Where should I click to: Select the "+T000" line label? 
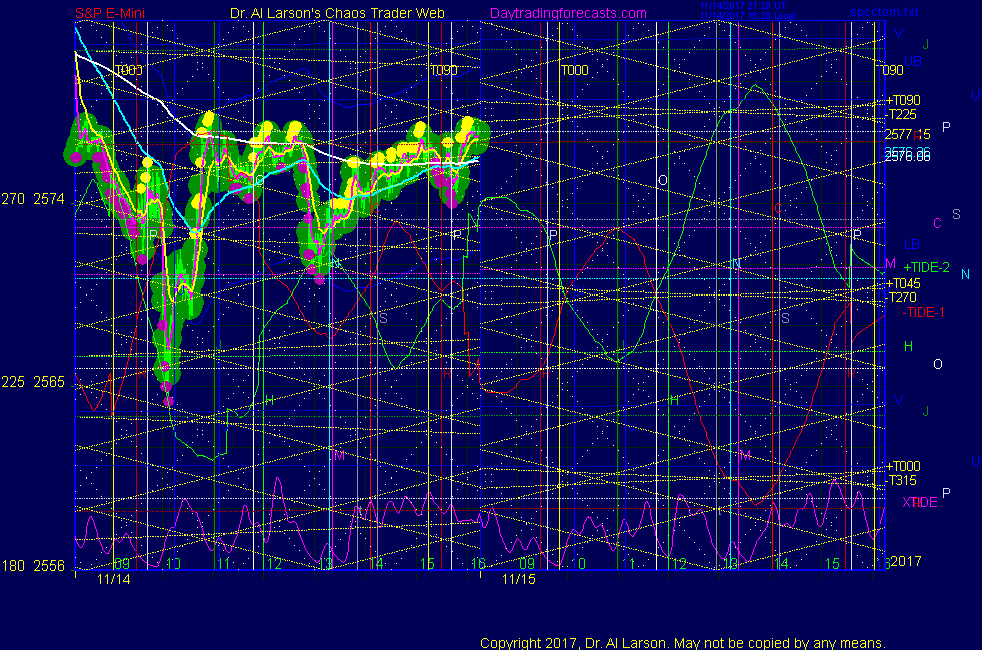903,466
